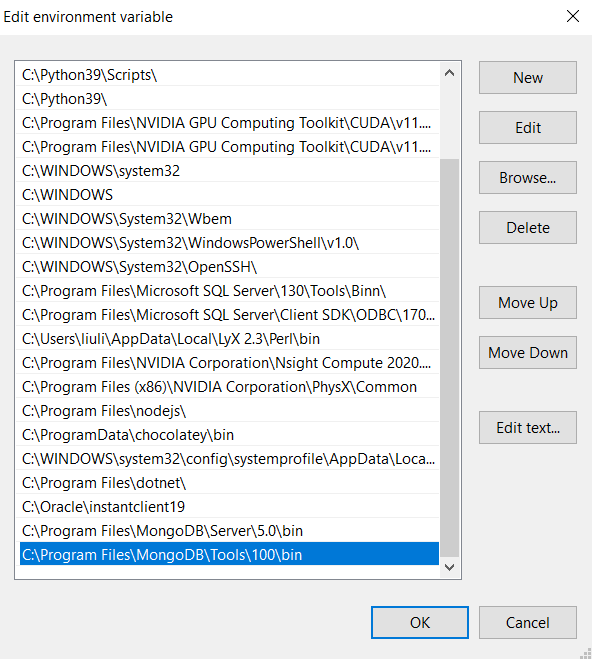Click the scrollbar up arrow
This screenshot has height=659, width=592.
pyautogui.click(x=449, y=73)
